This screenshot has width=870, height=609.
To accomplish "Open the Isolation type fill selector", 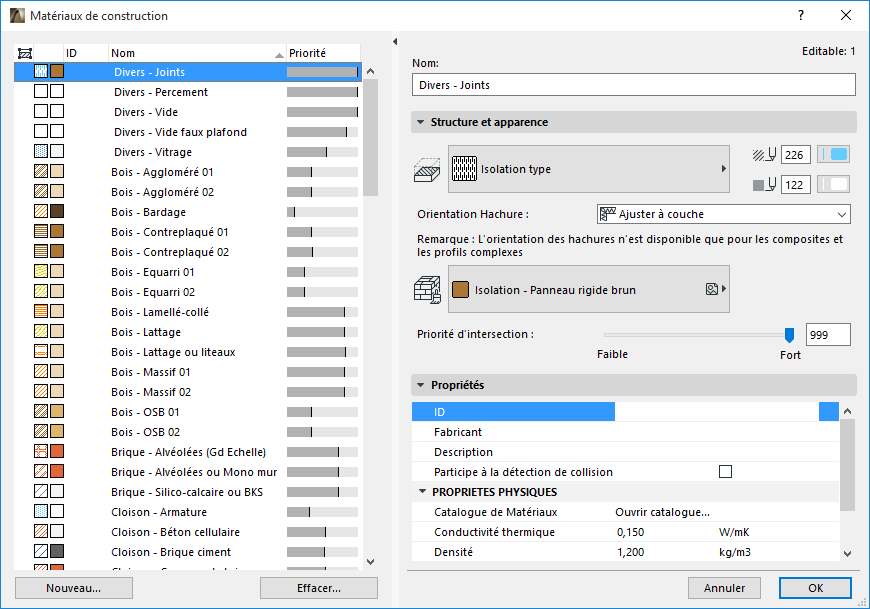I will [x=589, y=169].
